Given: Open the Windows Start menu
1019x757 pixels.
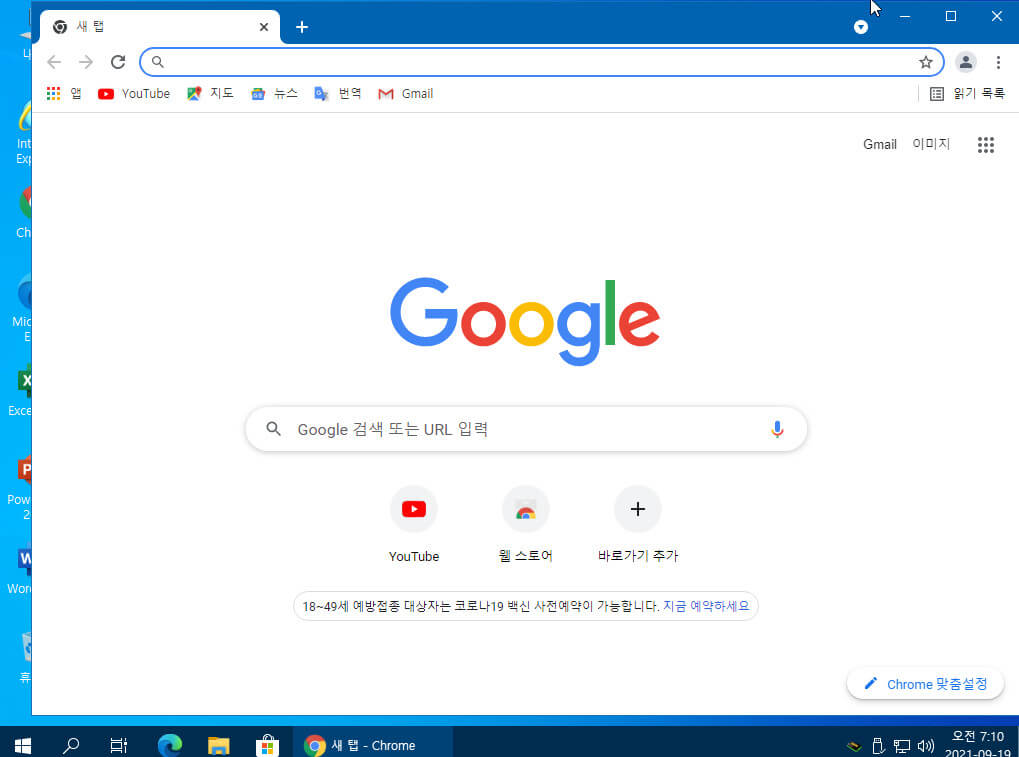Looking at the screenshot, I should pos(23,745).
